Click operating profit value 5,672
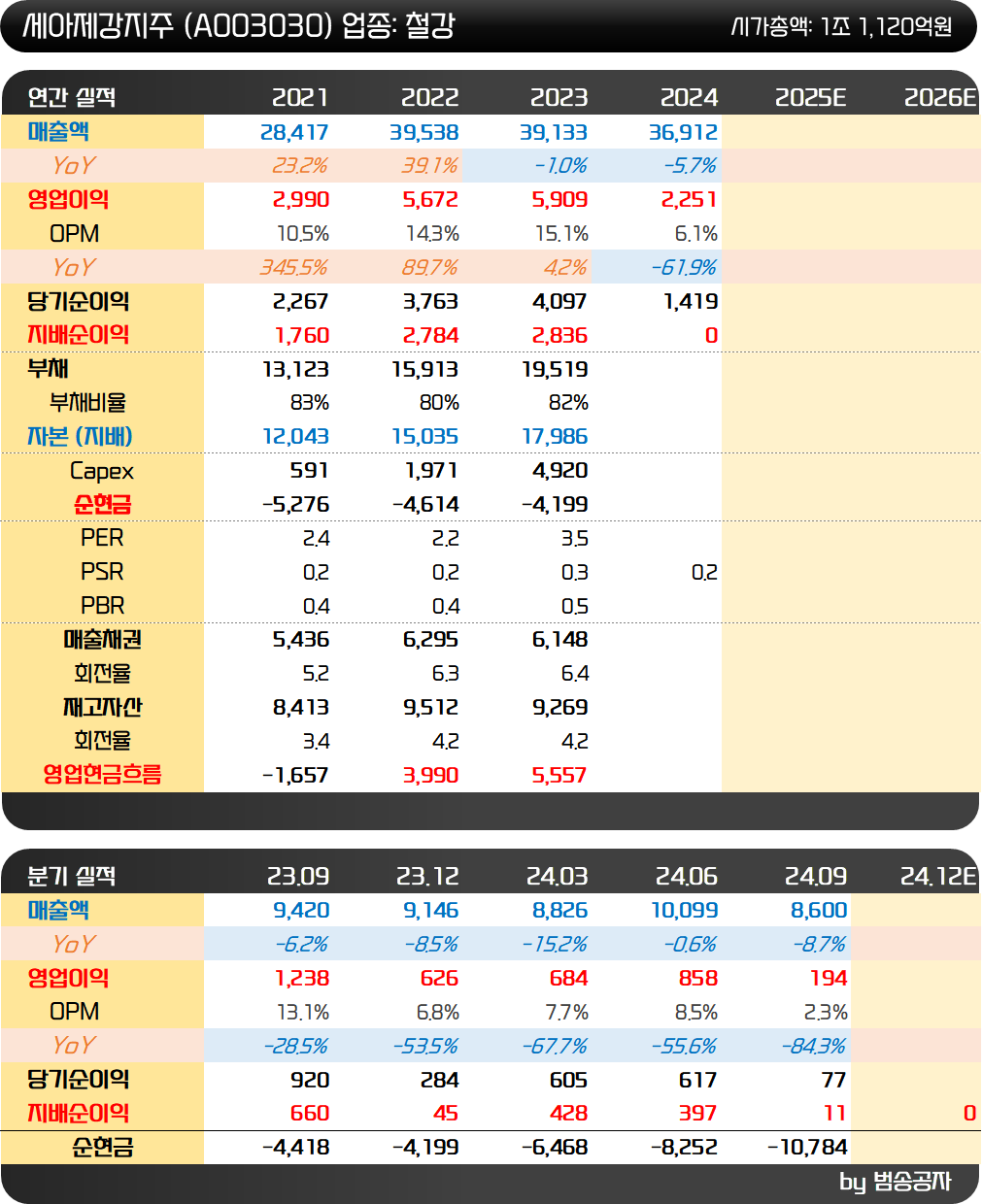This screenshot has height=1204, width=982. point(430,200)
